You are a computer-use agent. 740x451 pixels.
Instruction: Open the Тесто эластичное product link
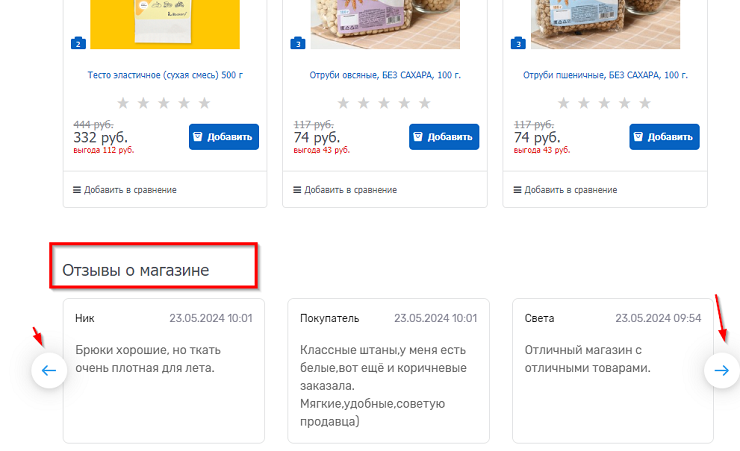(x=165, y=75)
